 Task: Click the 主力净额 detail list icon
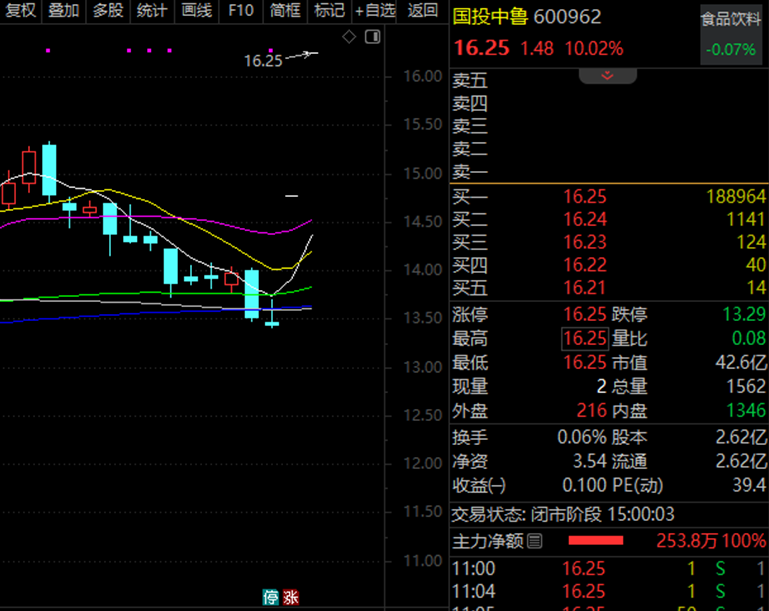pos(535,541)
